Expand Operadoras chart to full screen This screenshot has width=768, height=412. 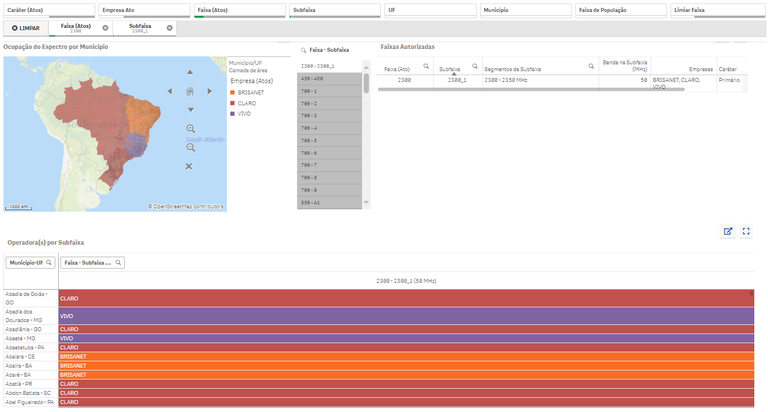point(746,231)
